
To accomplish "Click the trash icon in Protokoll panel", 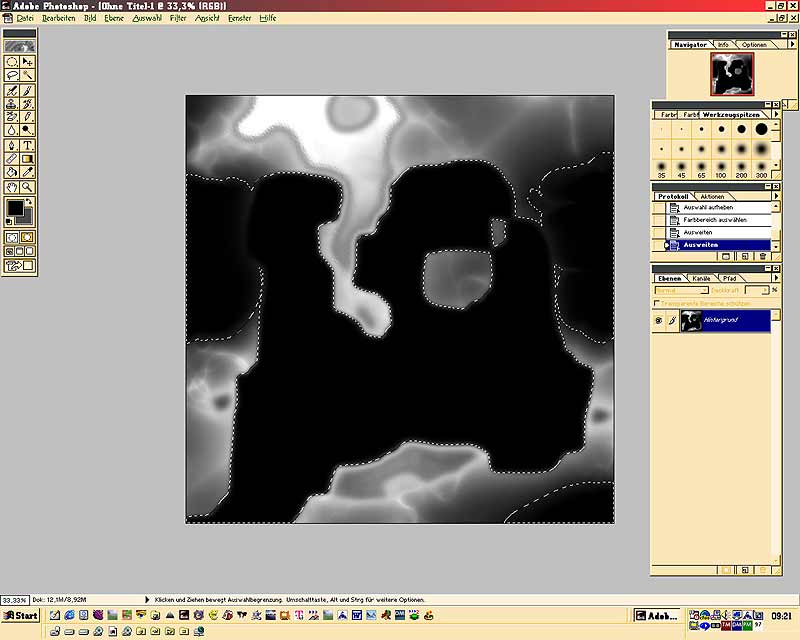I will pyautogui.click(x=762, y=256).
